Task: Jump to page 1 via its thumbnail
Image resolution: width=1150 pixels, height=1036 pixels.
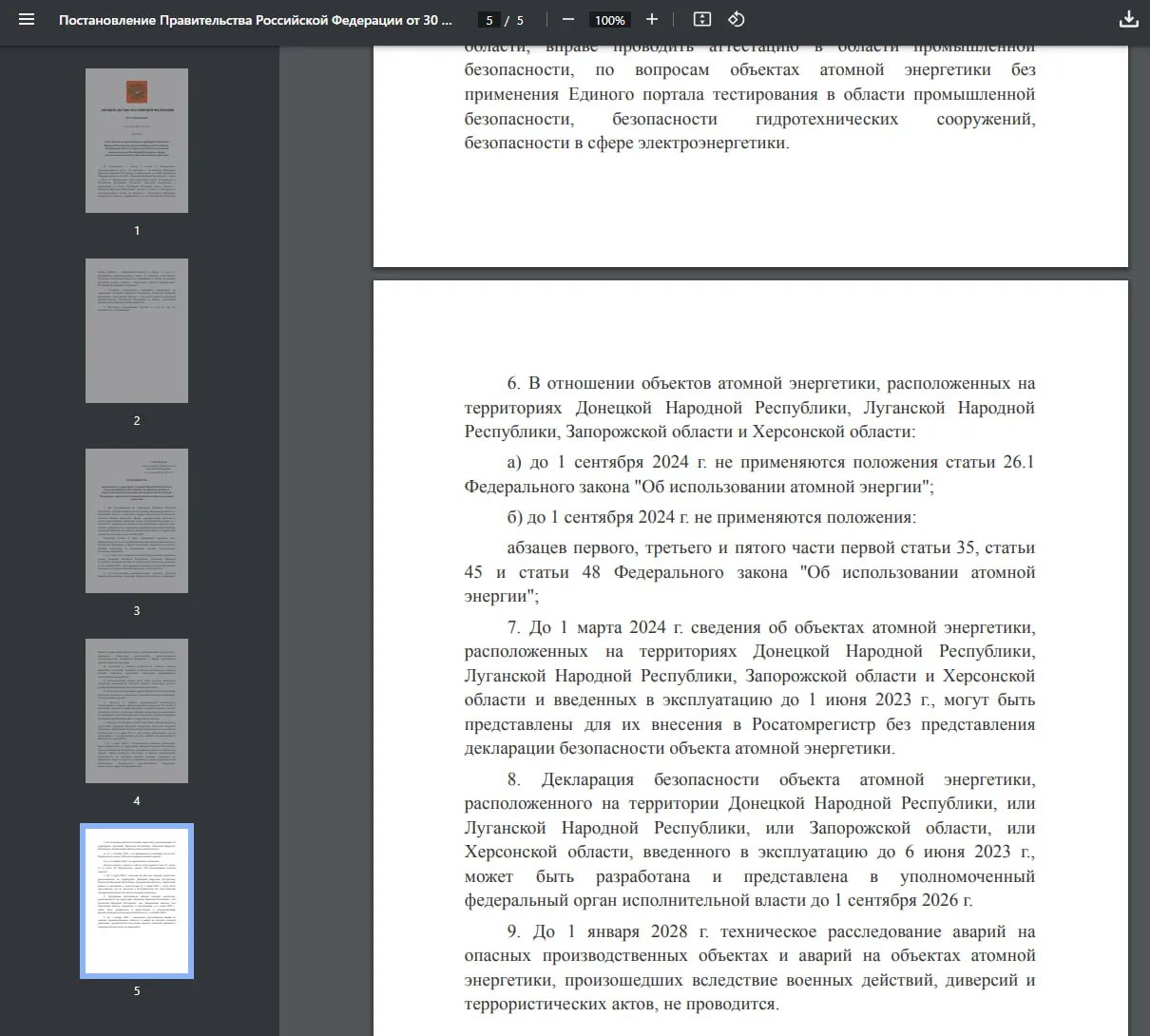Action: pyautogui.click(x=137, y=140)
